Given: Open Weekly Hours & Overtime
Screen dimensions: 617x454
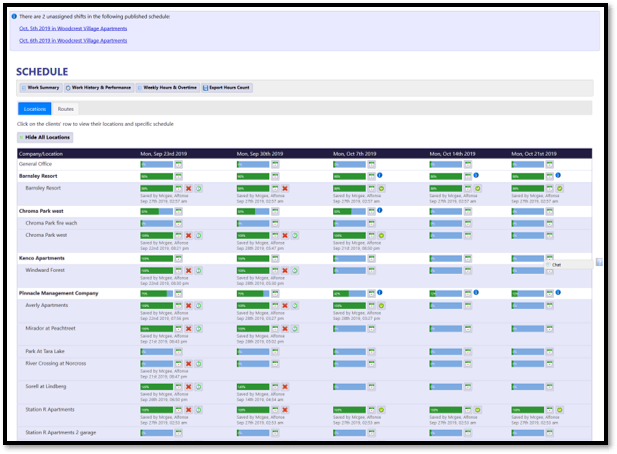Looking at the screenshot, I should coord(167,88).
